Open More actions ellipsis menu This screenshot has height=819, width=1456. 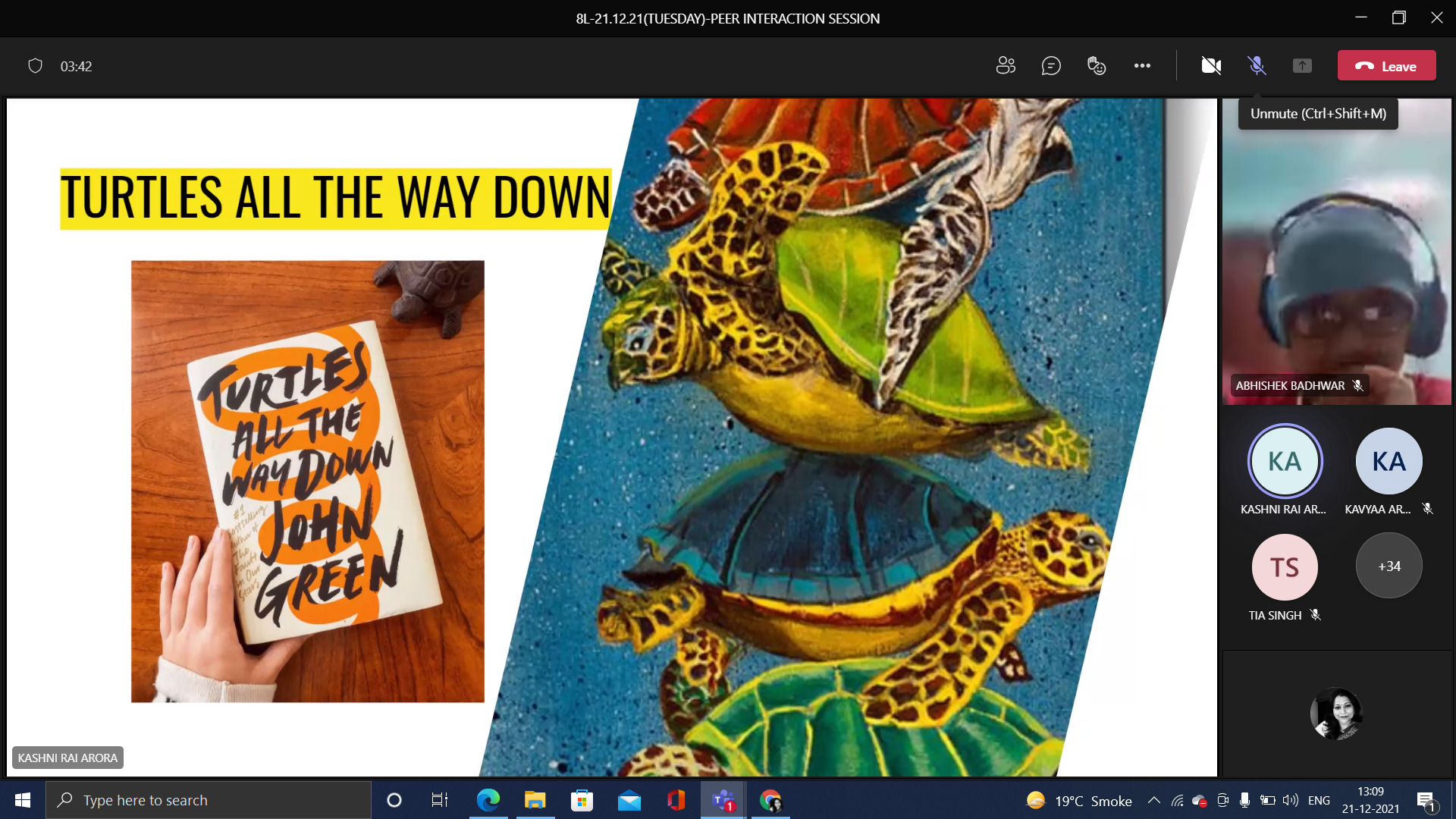(1142, 66)
